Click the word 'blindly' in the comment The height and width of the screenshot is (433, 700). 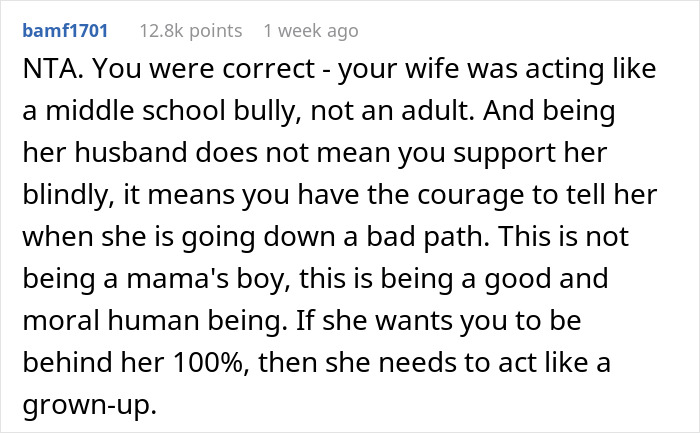(67, 196)
